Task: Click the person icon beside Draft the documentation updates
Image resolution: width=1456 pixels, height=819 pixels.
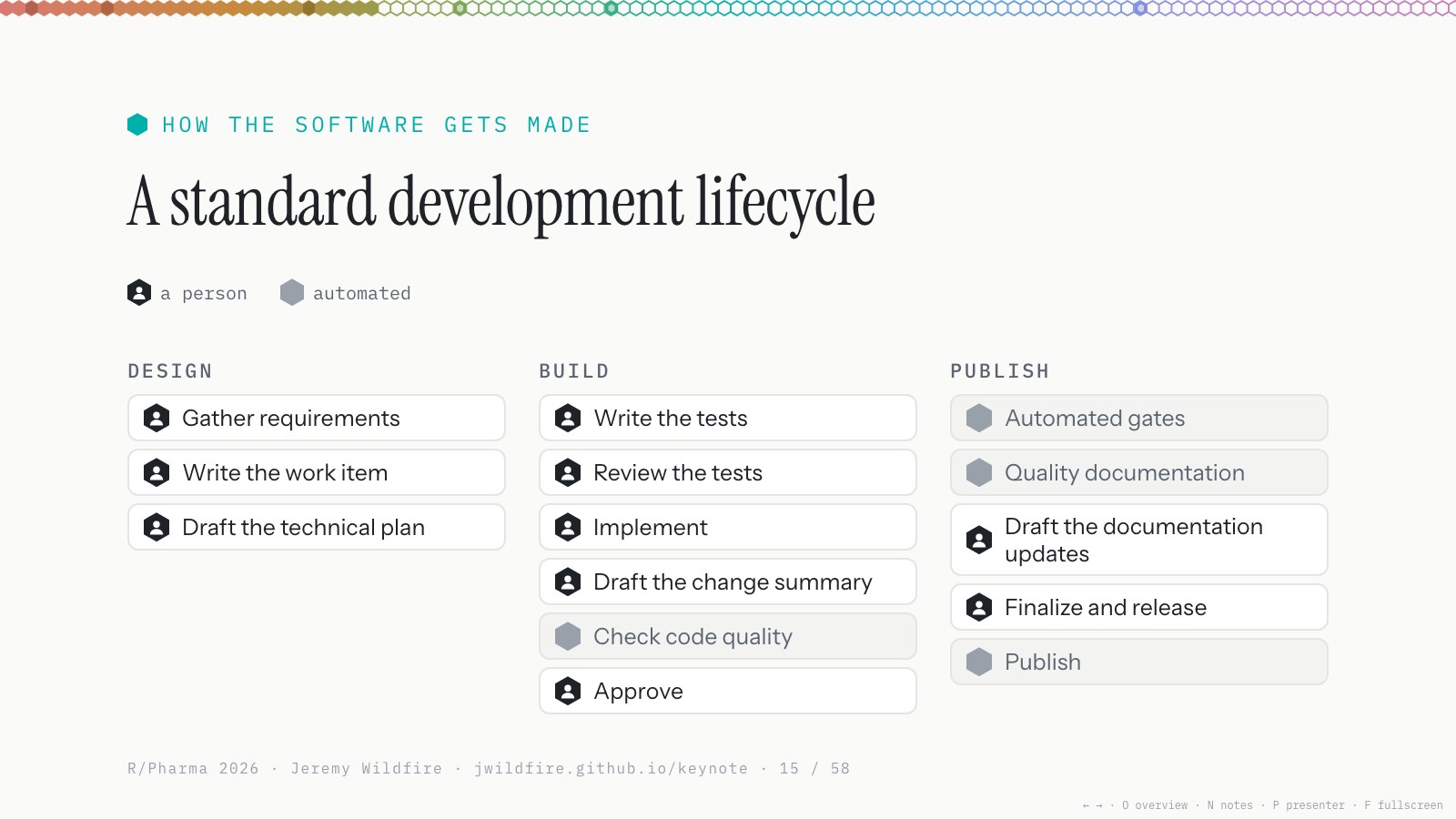Action: click(x=979, y=541)
